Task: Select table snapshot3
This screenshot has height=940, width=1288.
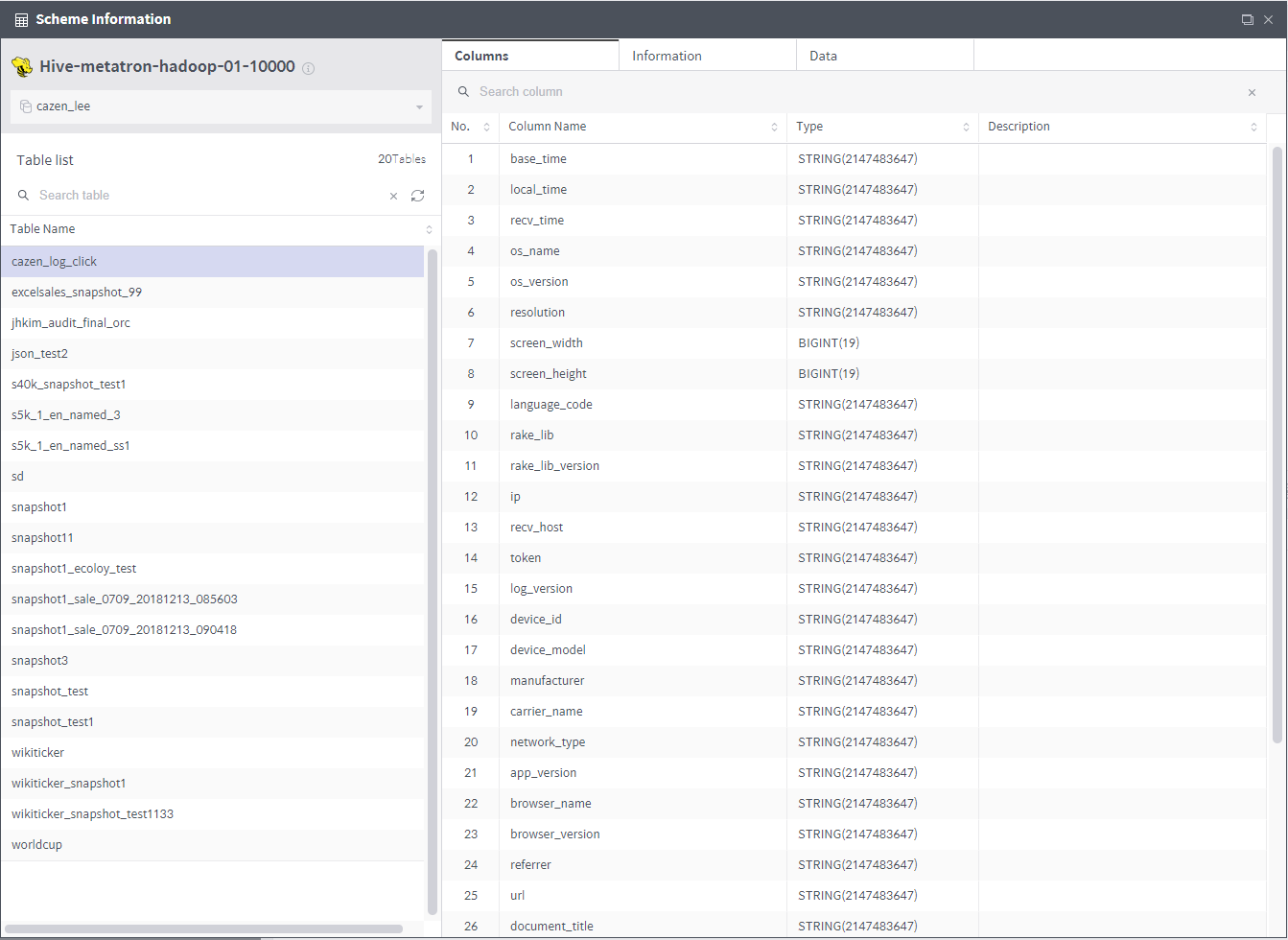Action: pos(212,661)
